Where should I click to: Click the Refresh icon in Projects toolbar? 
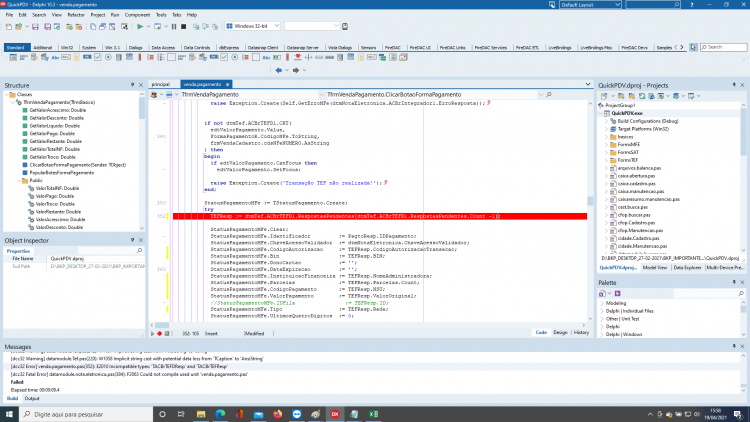(642, 96)
